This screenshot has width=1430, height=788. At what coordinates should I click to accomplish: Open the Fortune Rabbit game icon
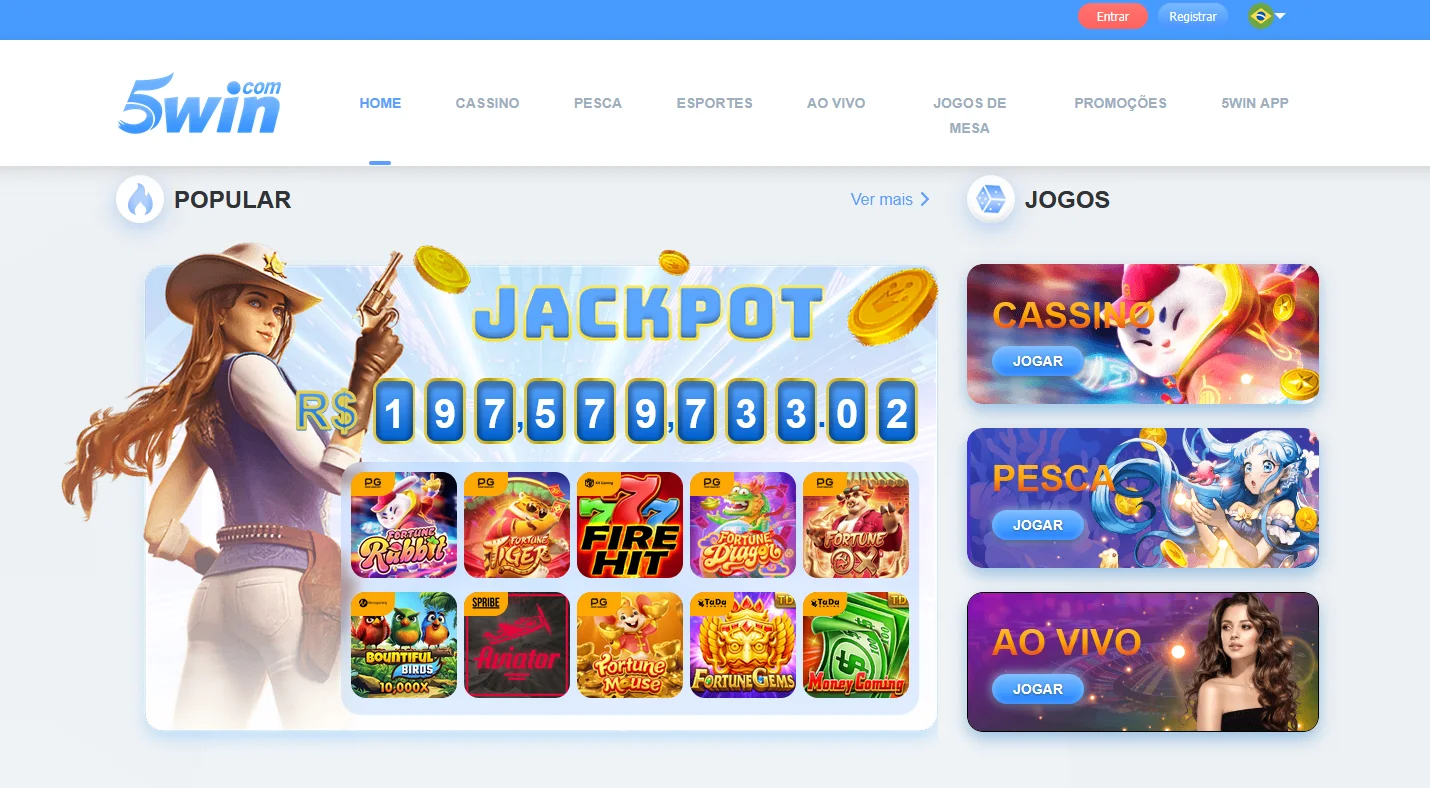tap(404, 525)
